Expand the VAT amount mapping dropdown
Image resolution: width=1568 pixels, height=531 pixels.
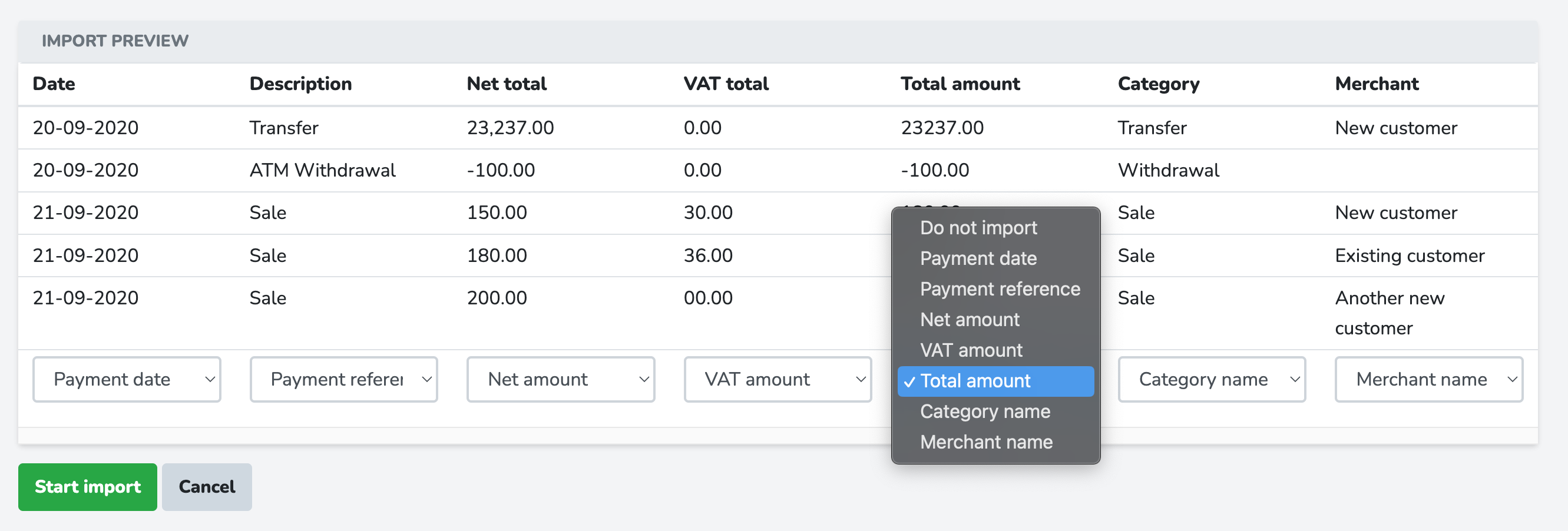point(778,379)
